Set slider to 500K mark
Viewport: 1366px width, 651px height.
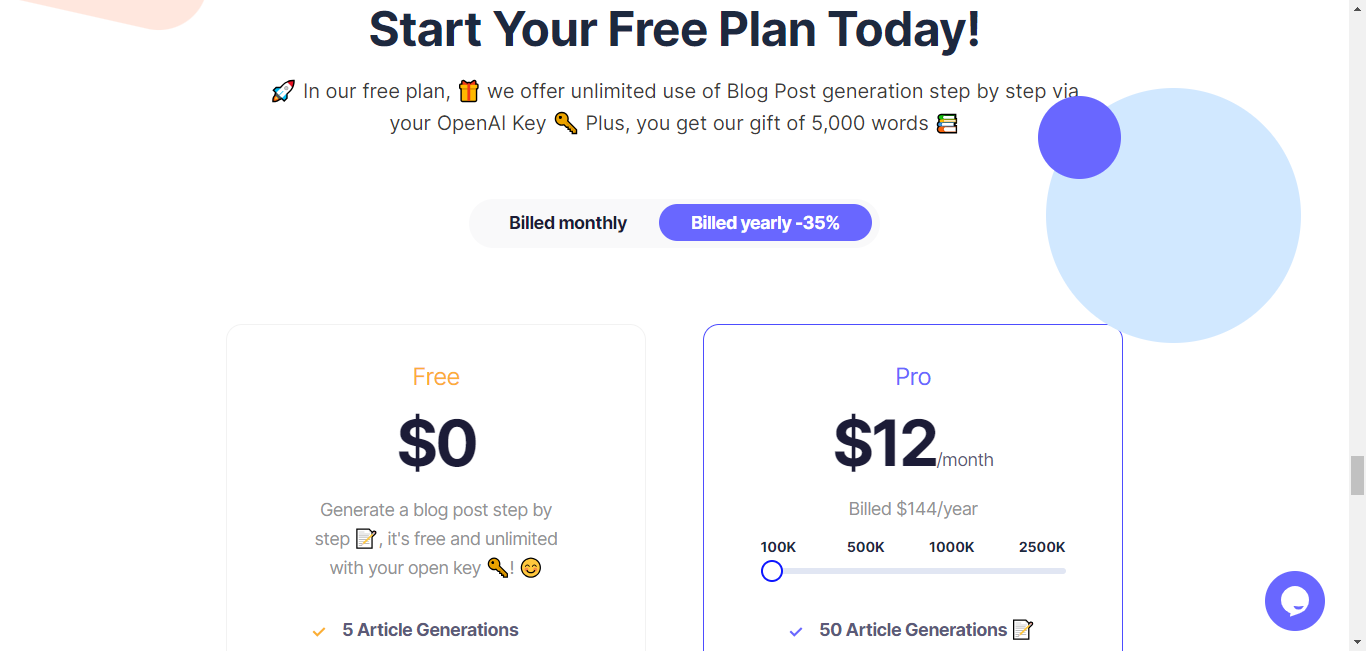866,547
